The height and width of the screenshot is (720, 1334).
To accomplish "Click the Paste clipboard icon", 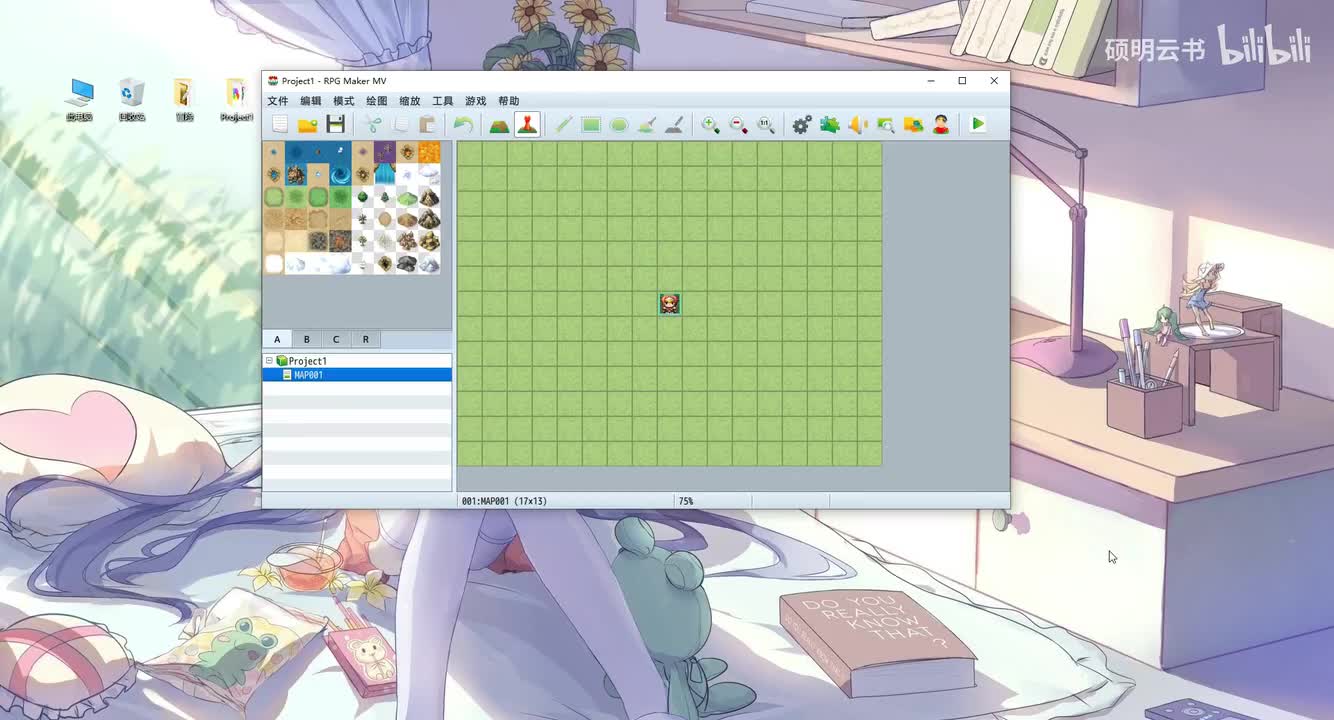I will [x=427, y=124].
